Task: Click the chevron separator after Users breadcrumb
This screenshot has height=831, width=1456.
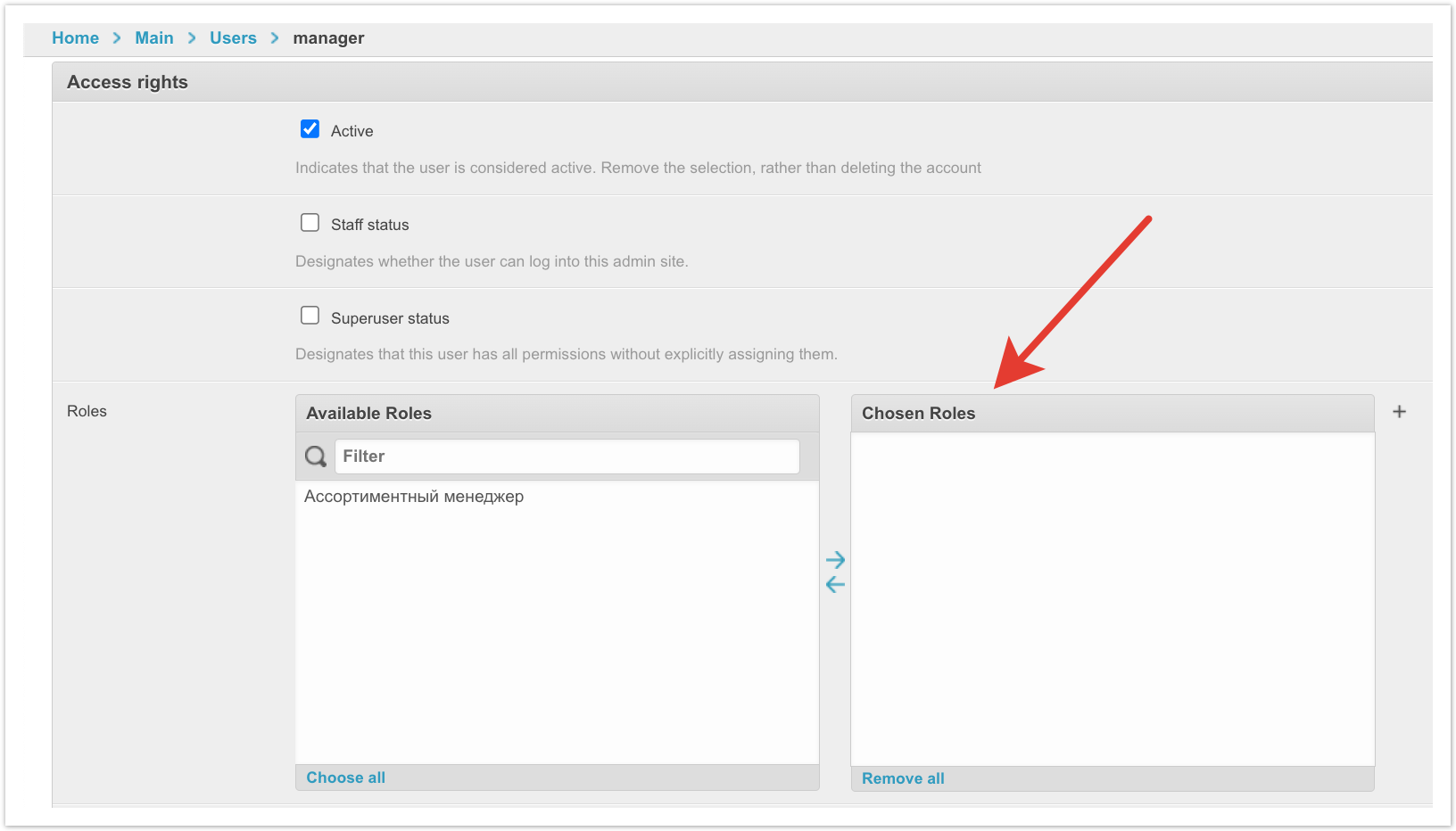Action: tap(275, 38)
